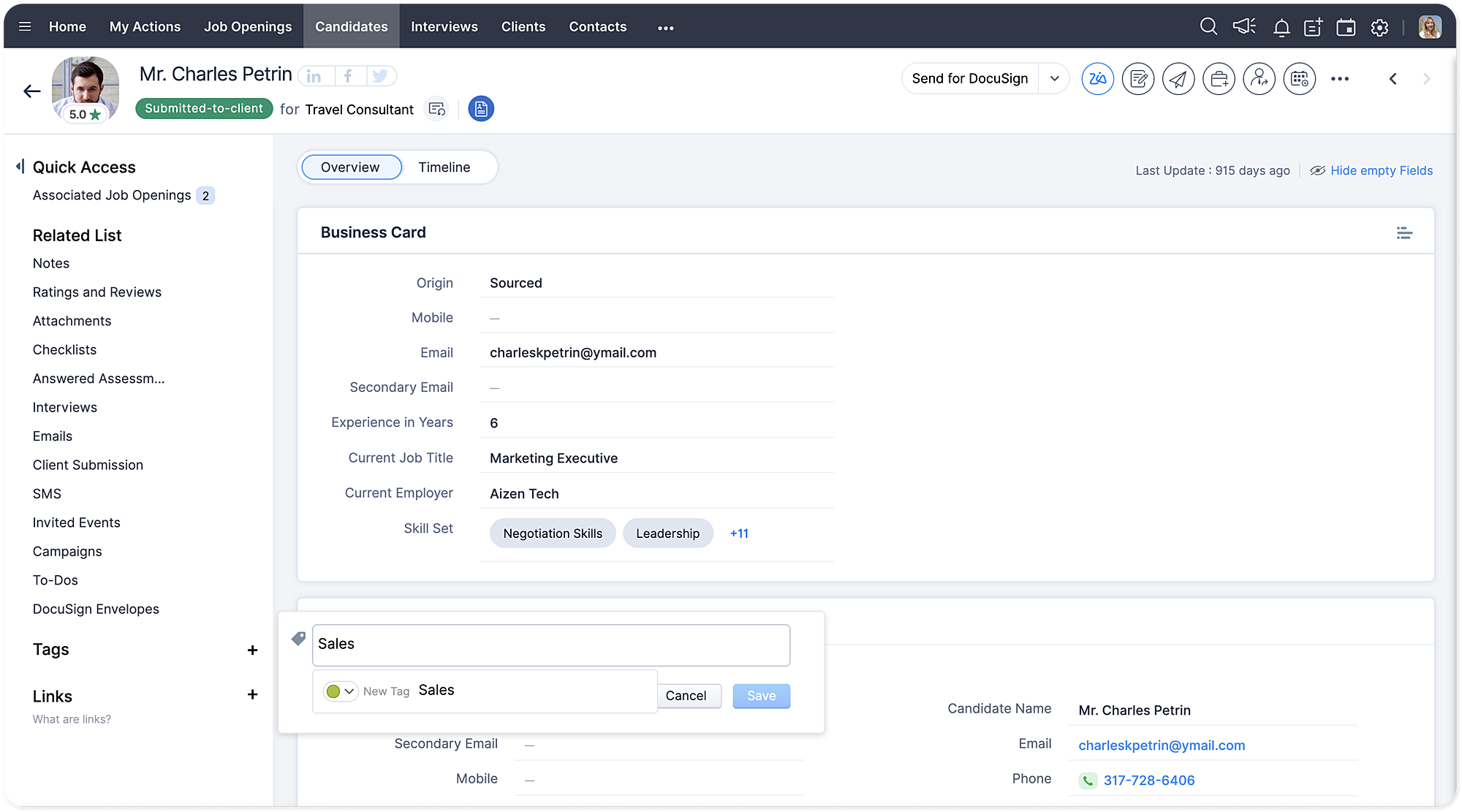This screenshot has width=1462, height=812.
Task: Toggle Hide empty Fields
Action: tap(1380, 170)
